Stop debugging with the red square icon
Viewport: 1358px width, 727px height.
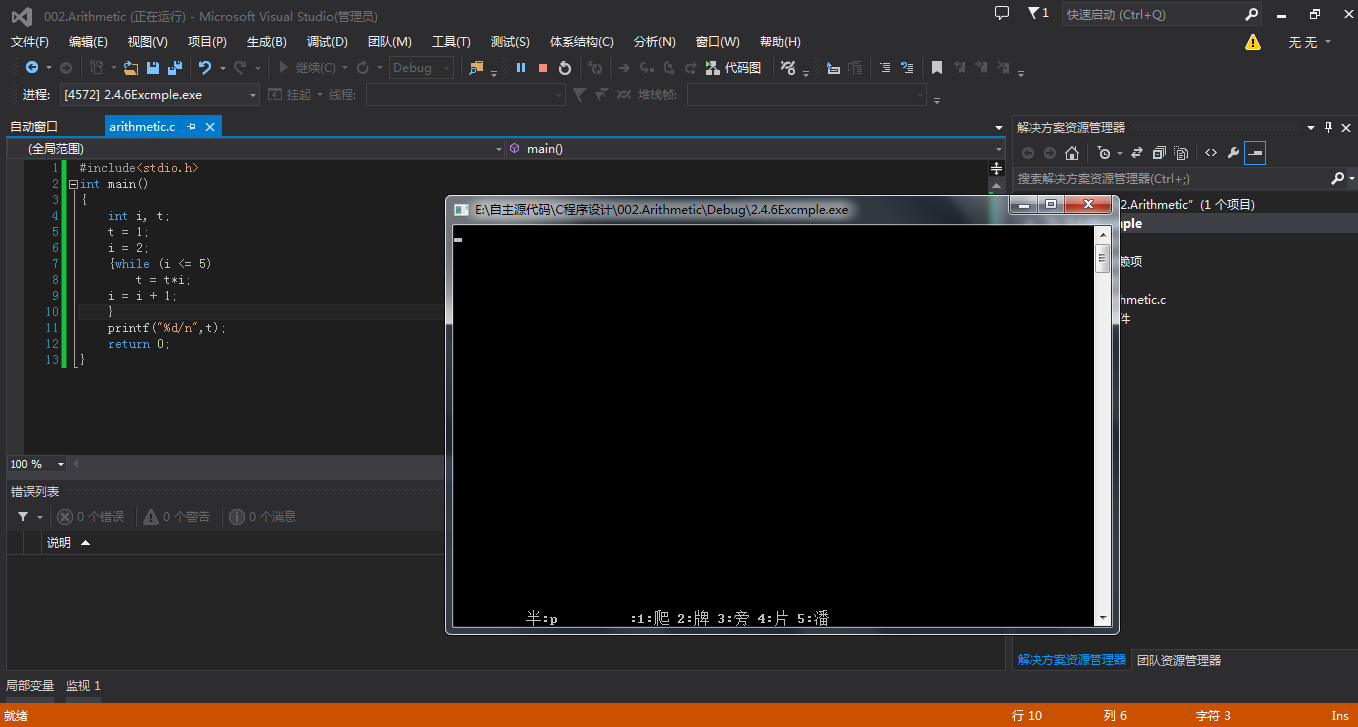pyautogui.click(x=543, y=68)
